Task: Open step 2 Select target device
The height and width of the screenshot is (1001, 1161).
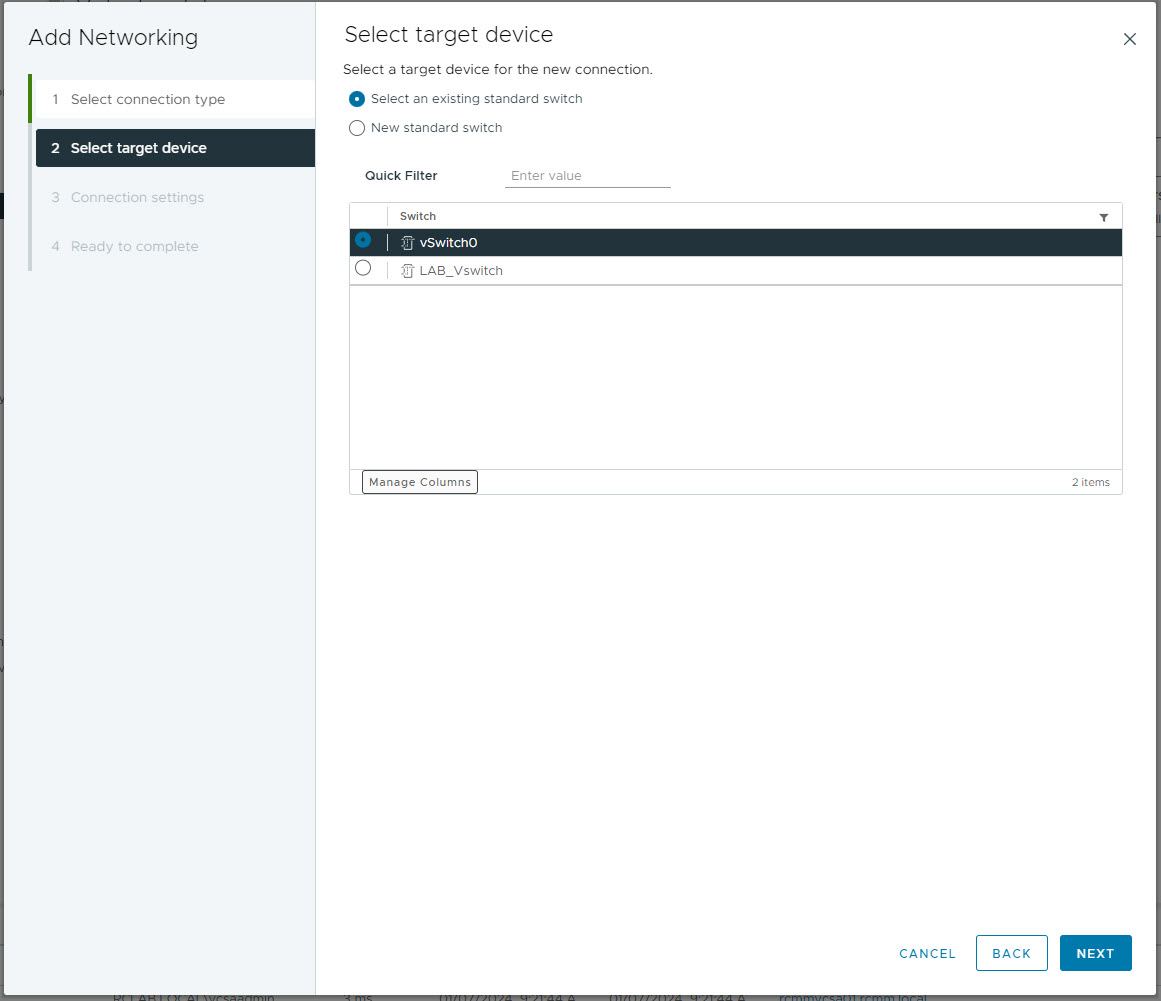Action: [175, 148]
